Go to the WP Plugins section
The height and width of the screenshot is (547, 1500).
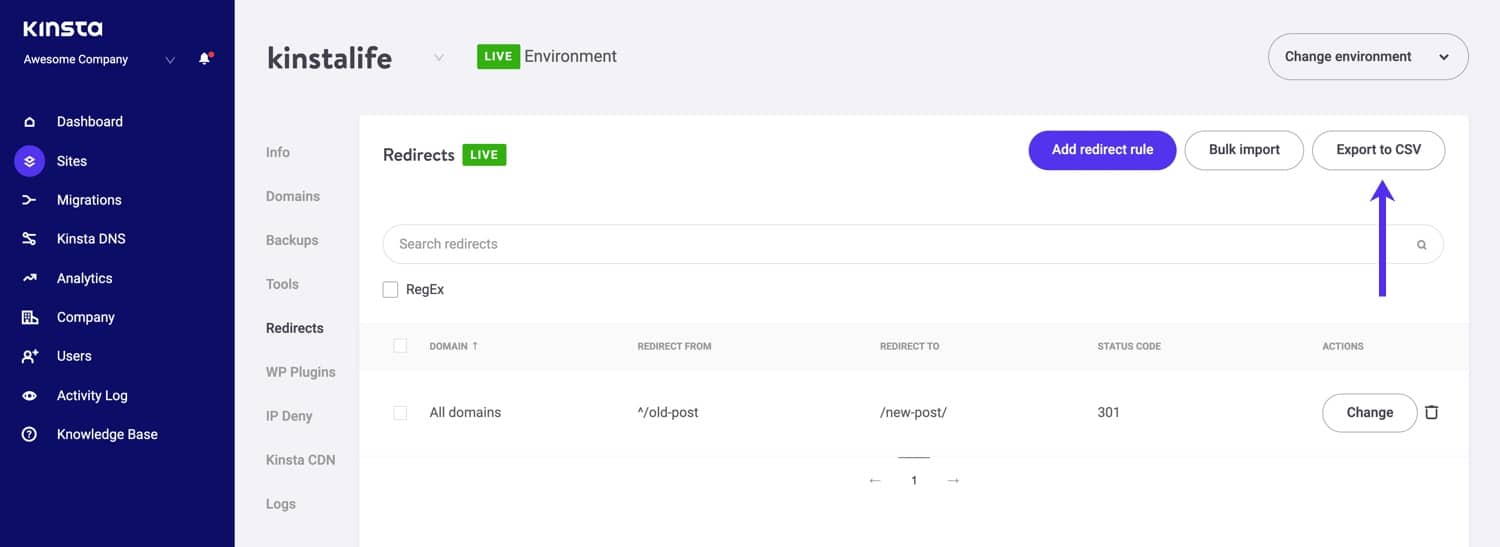pos(300,372)
